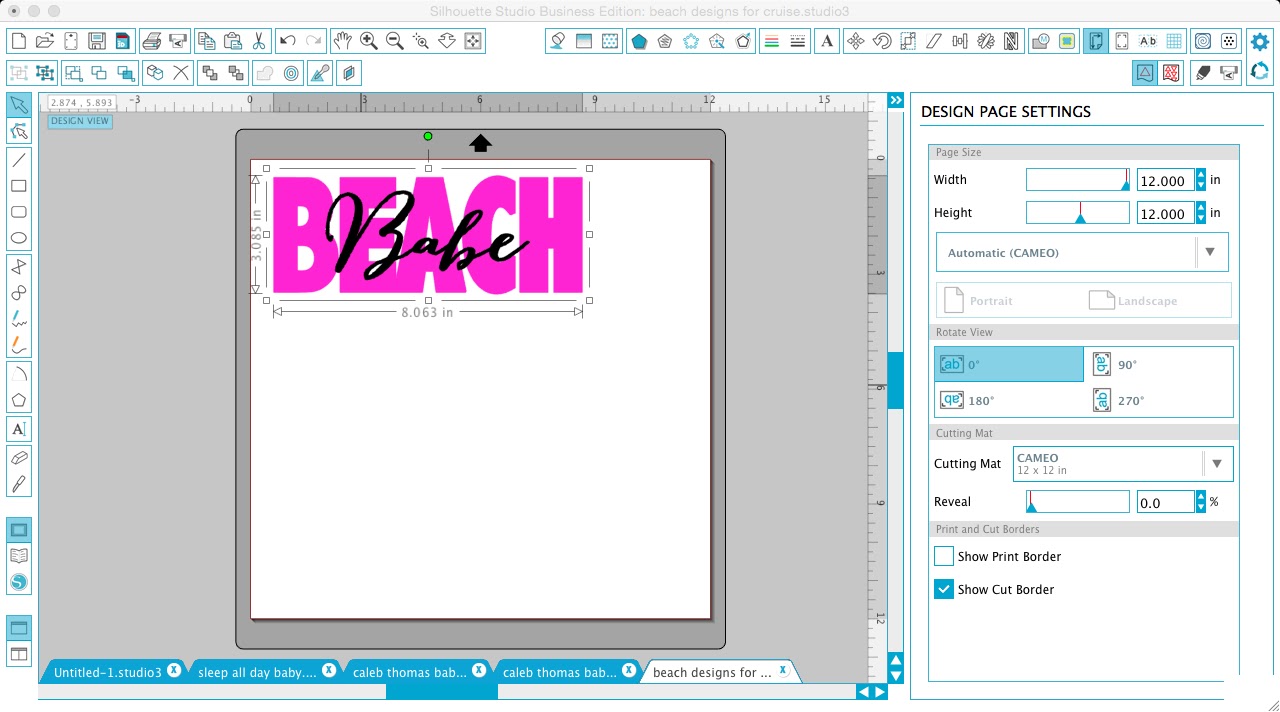This screenshot has width=1280, height=712.
Task: Collapse the panel using the double chevron arrows
Action: point(895,99)
